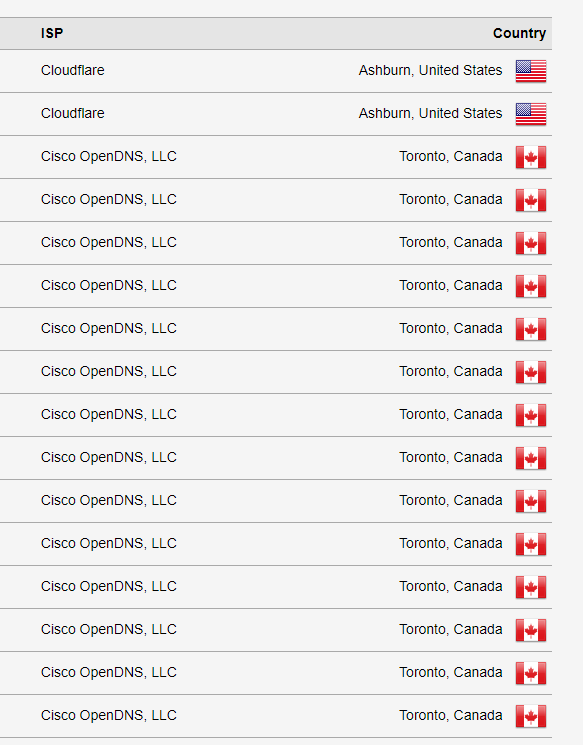Click Canadian flag in the last table row
The height and width of the screenshot is (745, 583).
click(x=531, y=716)
